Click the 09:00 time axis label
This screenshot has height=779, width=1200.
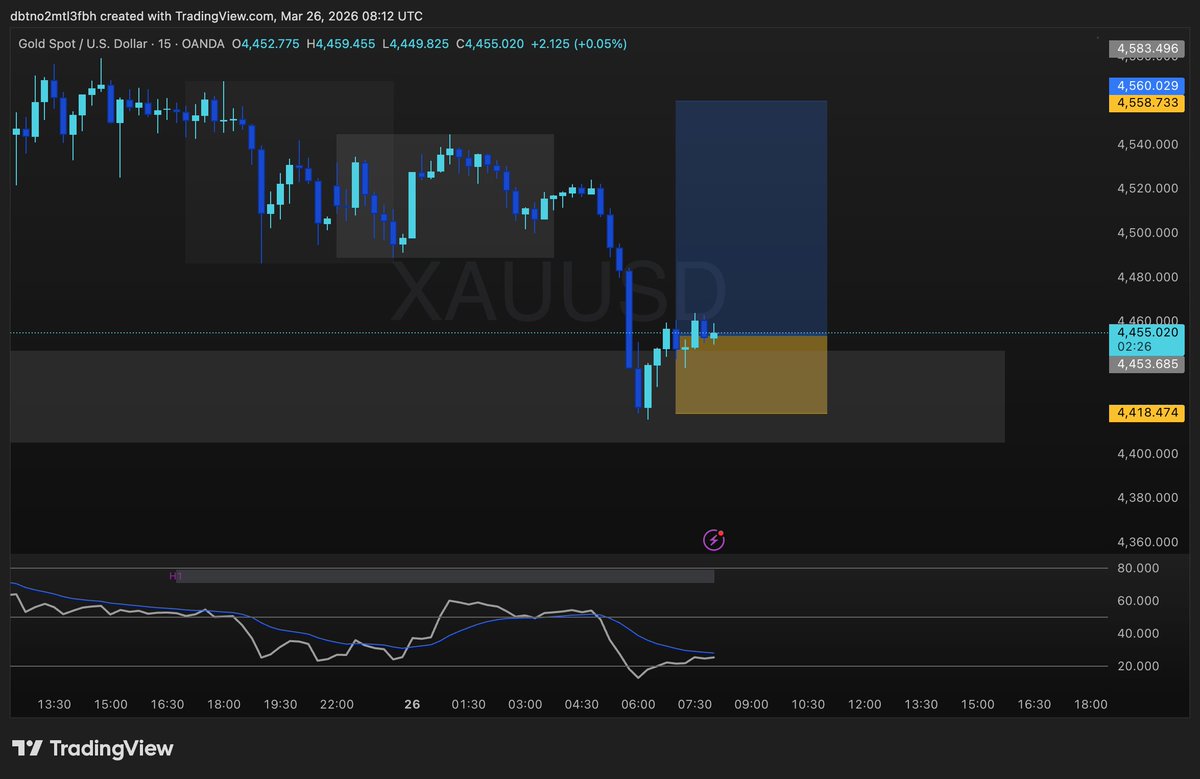(751, 704)
